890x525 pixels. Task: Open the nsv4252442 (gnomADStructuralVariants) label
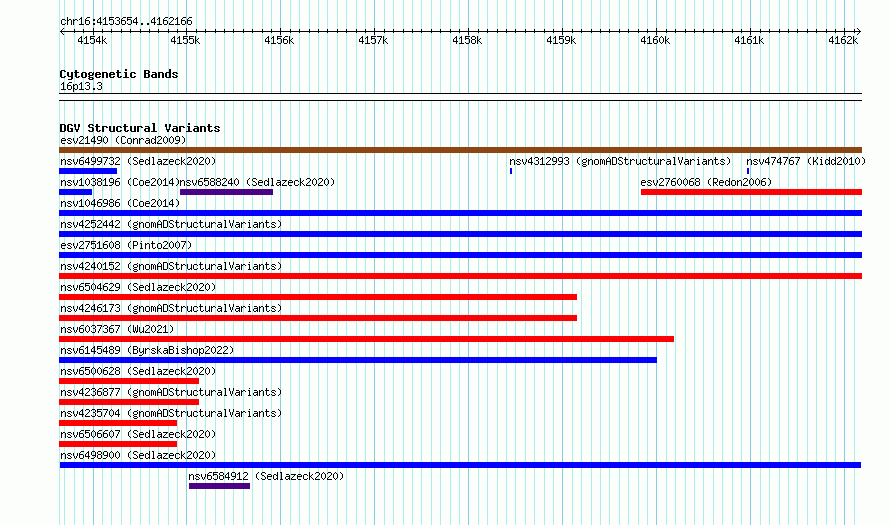[171, 224]
